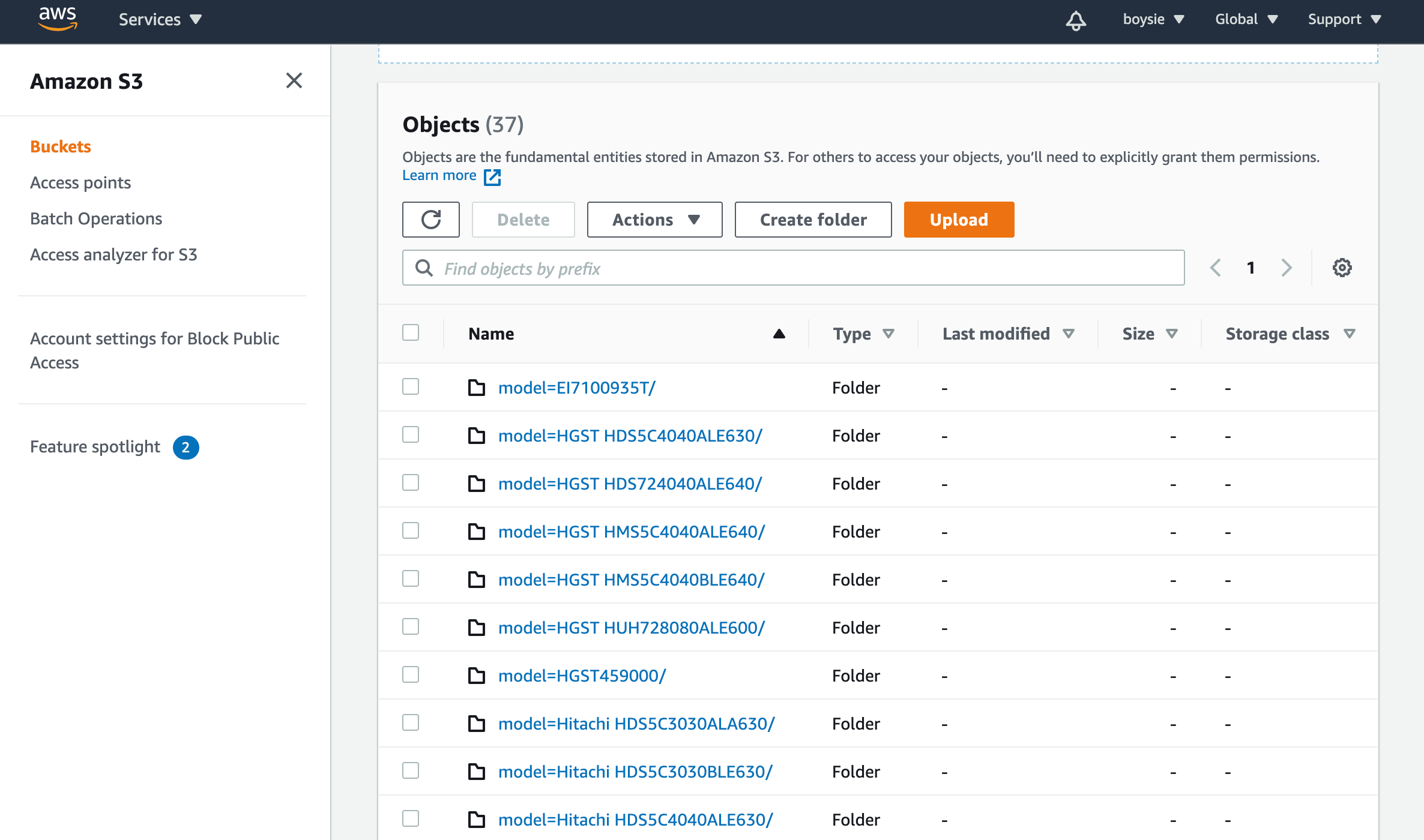Open the boysie account menu
This screenshot has height=840, width=1424.
click(1153, 19)
